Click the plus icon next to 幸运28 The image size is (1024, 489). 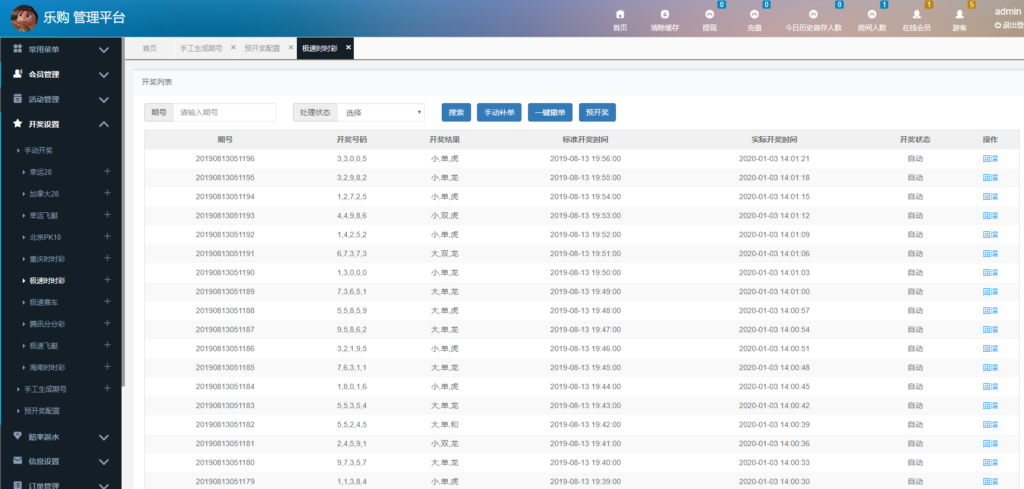pyautogui.click(x=107, y=172)
